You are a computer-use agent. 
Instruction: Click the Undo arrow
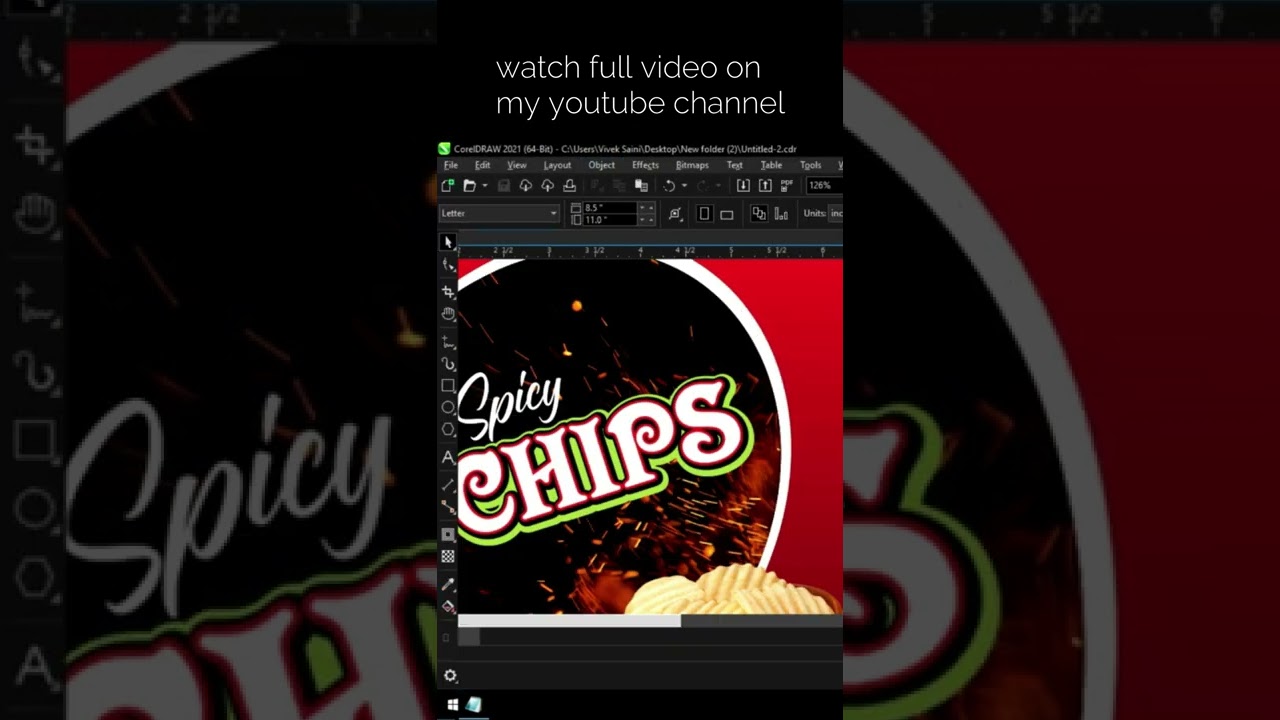(x=669, y=186)
